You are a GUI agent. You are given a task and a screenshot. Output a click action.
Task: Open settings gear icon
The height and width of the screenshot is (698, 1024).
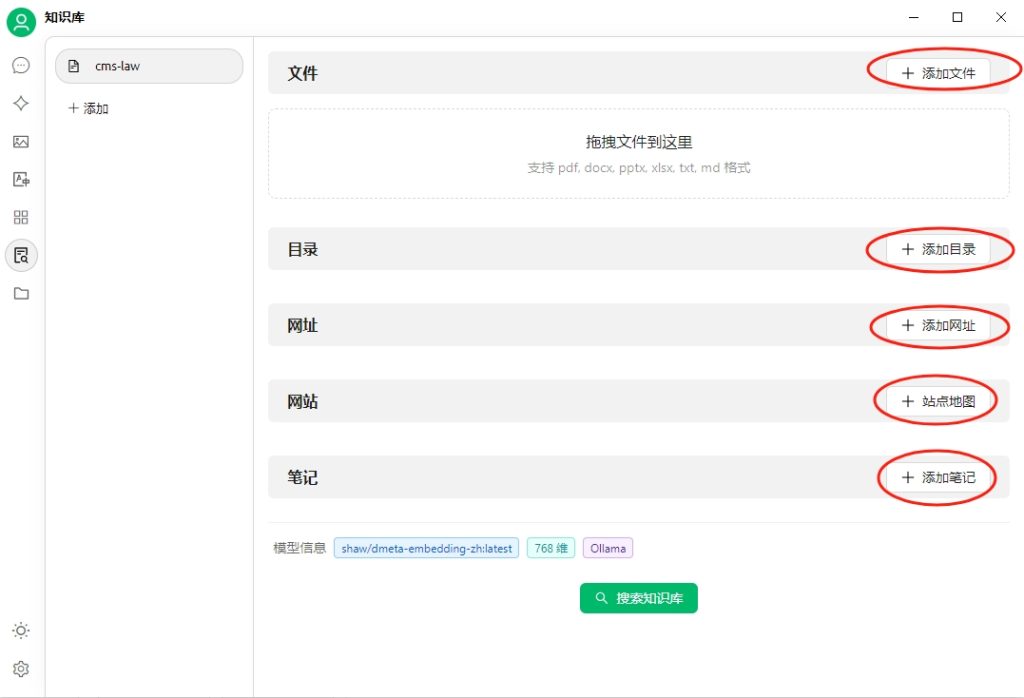pyautogui.click(x=21, y=669)
